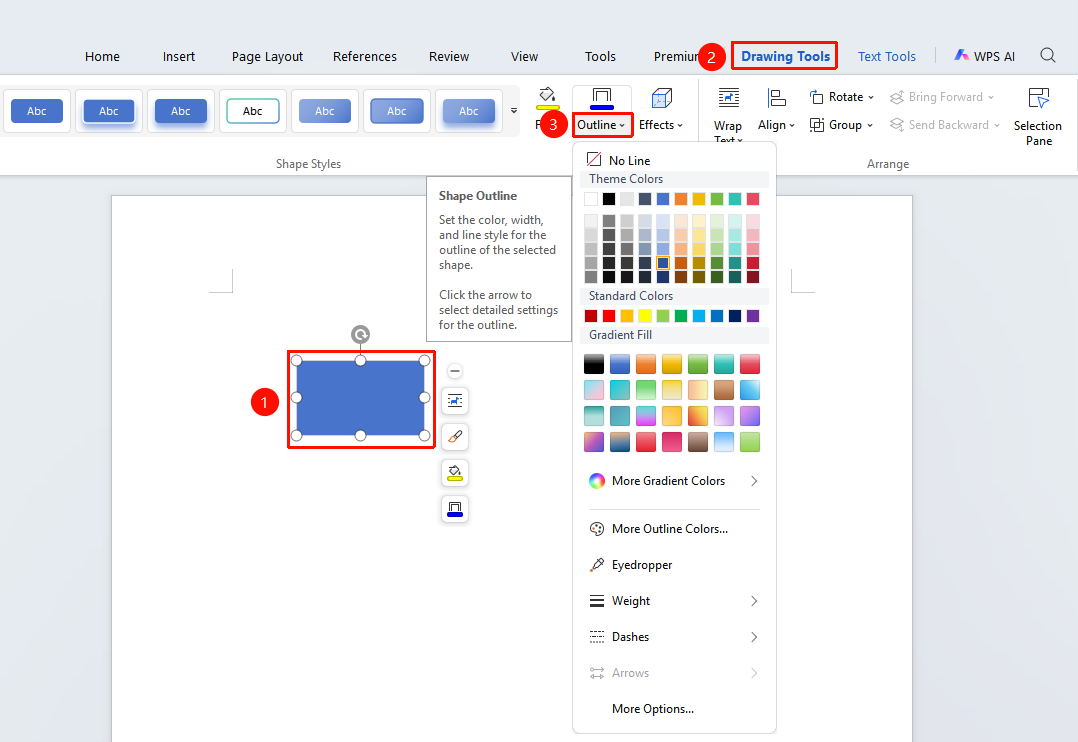Open the Text Tools tab

pos(887,56)
